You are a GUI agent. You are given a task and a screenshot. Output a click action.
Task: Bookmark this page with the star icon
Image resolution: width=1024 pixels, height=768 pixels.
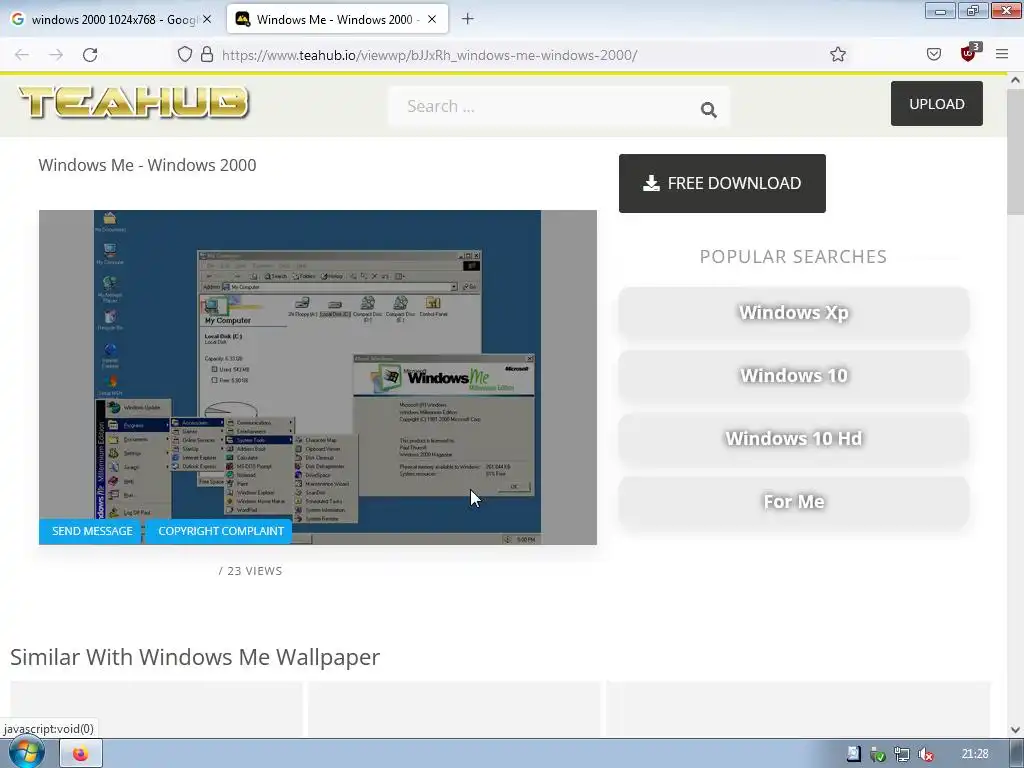(838, 54)
